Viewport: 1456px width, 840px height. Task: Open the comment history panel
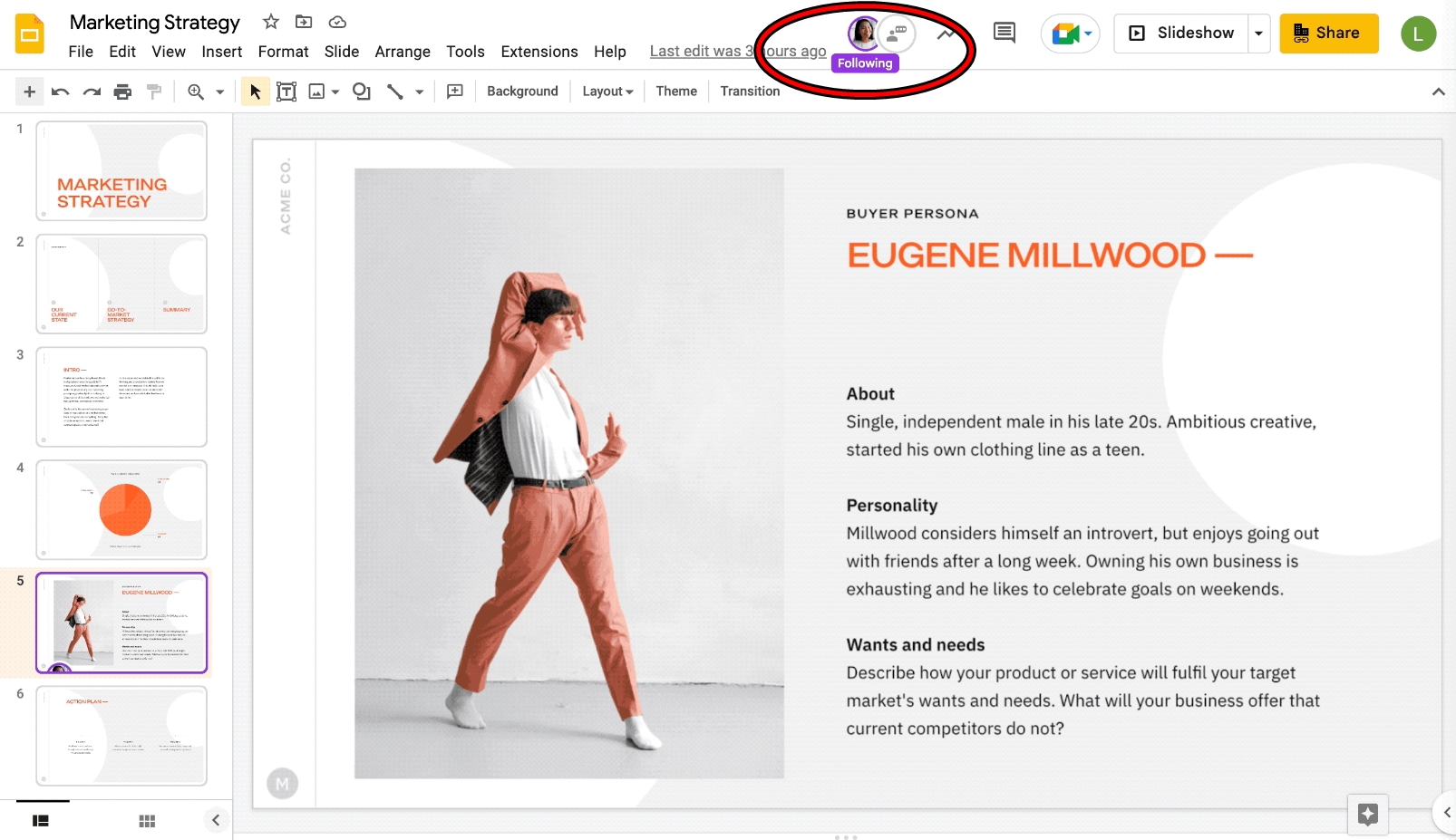1003,32
